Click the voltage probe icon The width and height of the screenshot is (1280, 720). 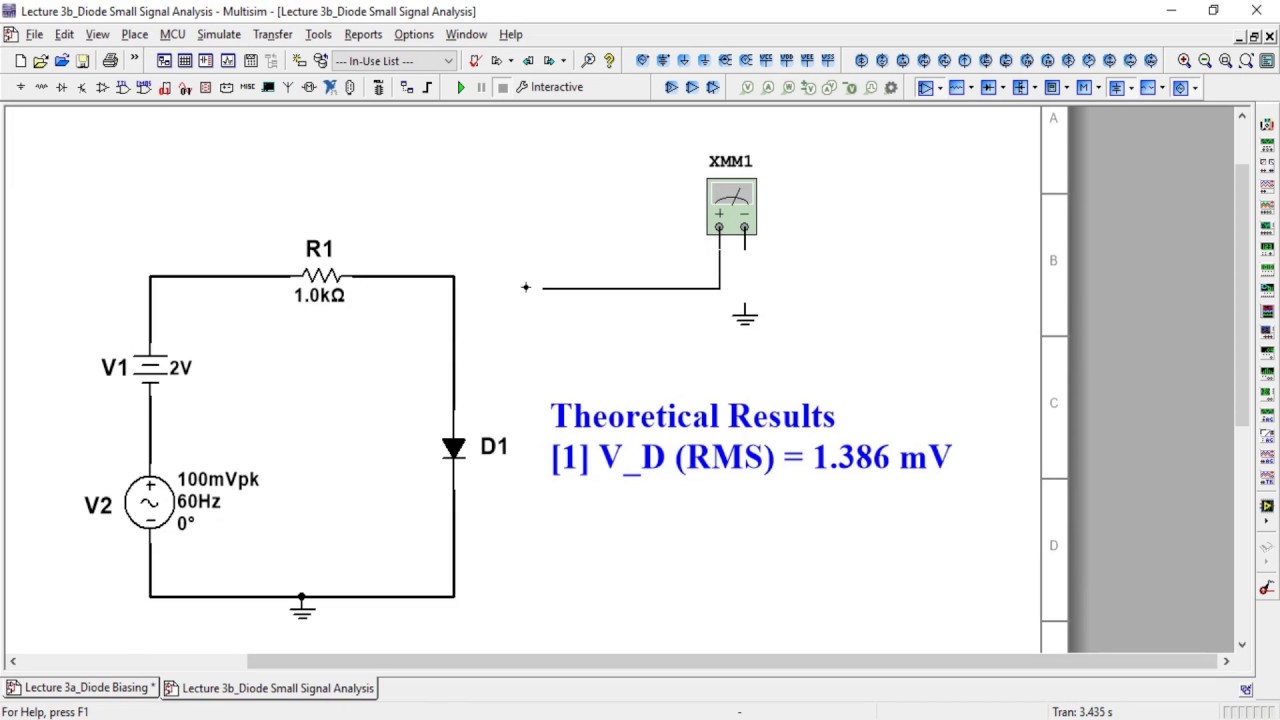tap(747, 88)
